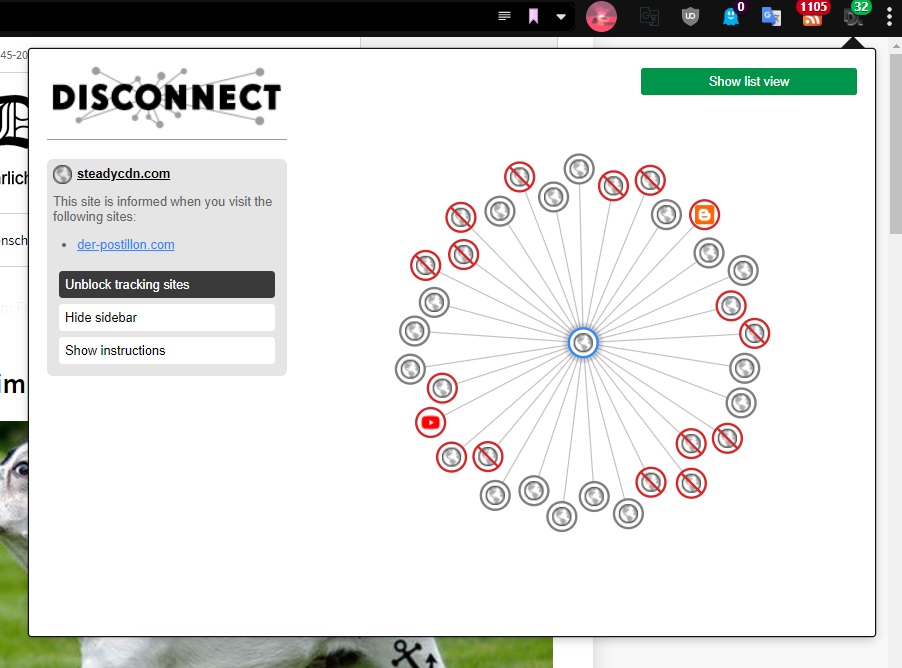Open the uBlock shield extension icon
The width and height of the screenshot is (902, 668).
690,16
